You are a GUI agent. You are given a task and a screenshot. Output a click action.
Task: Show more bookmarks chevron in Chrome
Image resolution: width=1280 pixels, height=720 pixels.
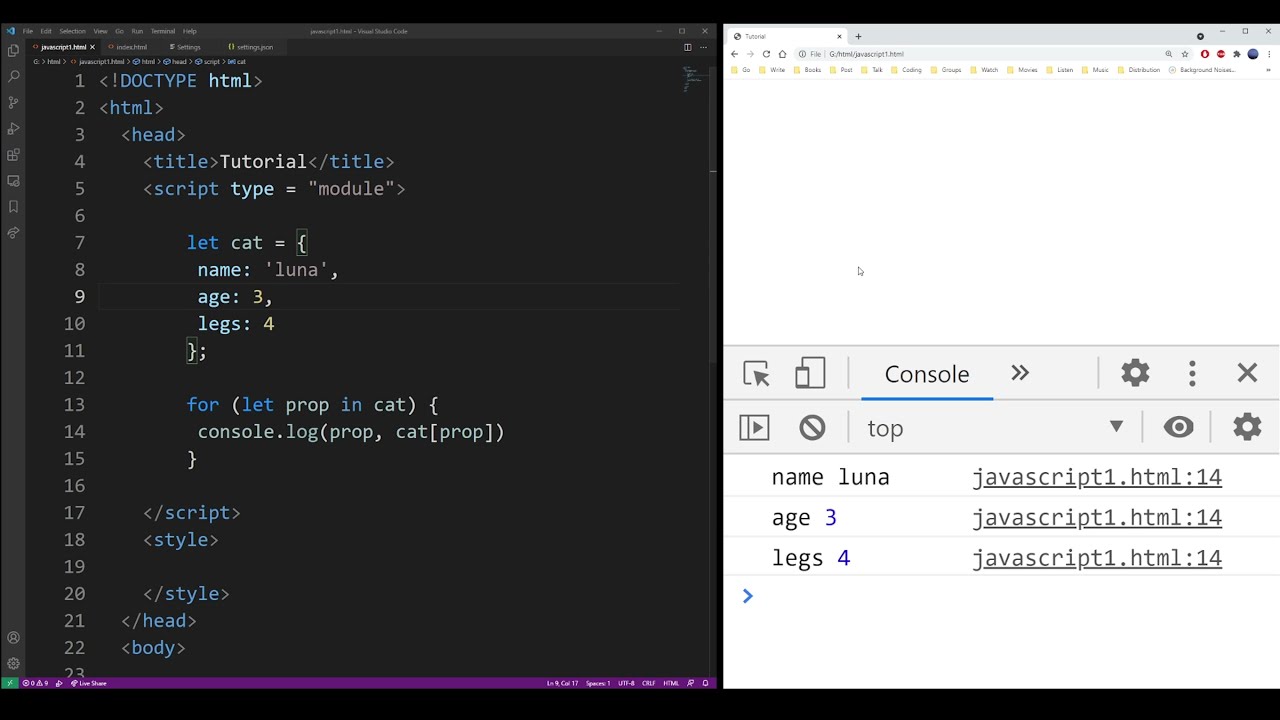1269,70
